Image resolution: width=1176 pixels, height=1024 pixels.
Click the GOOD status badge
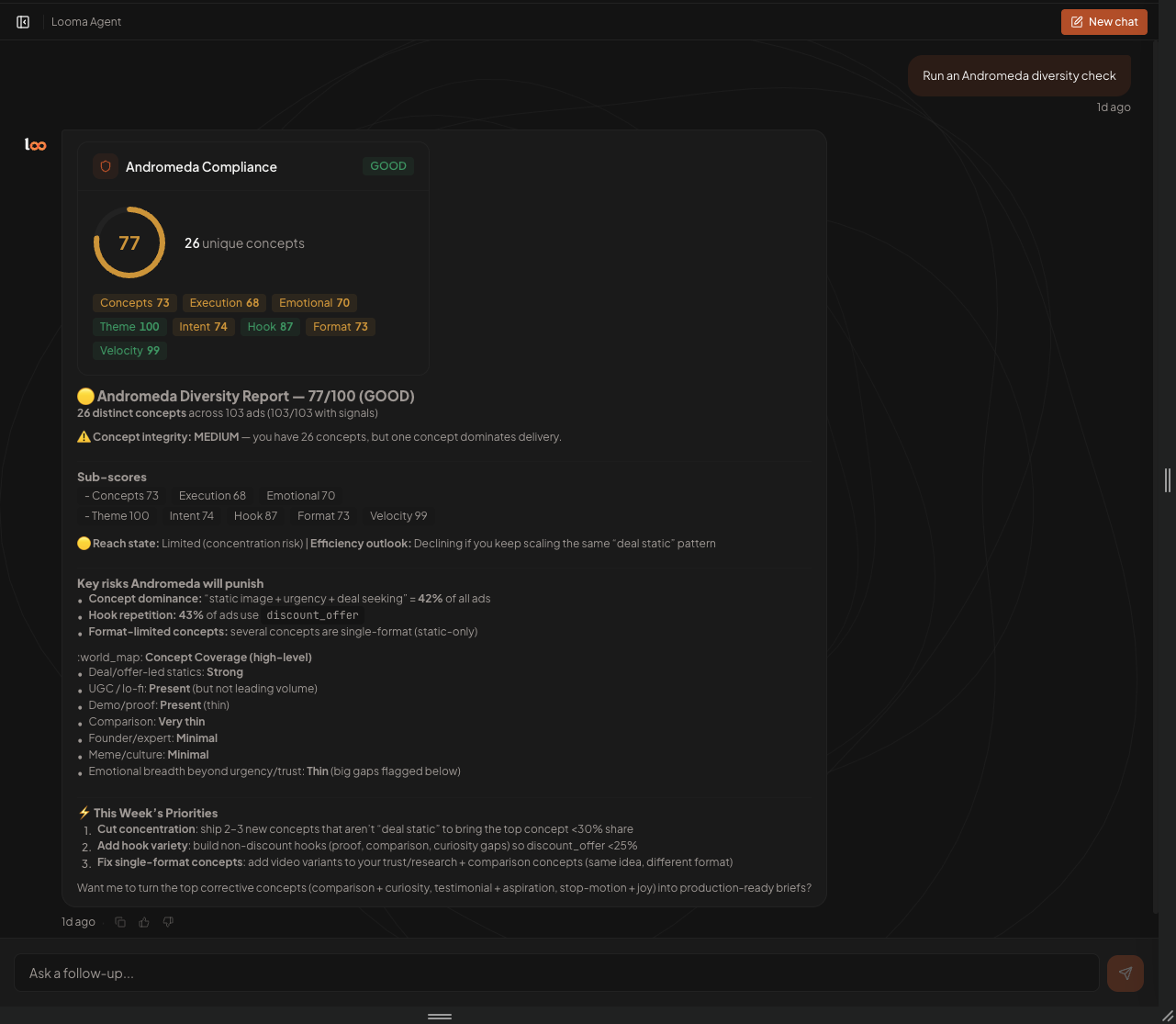click(x=387, y=166)
